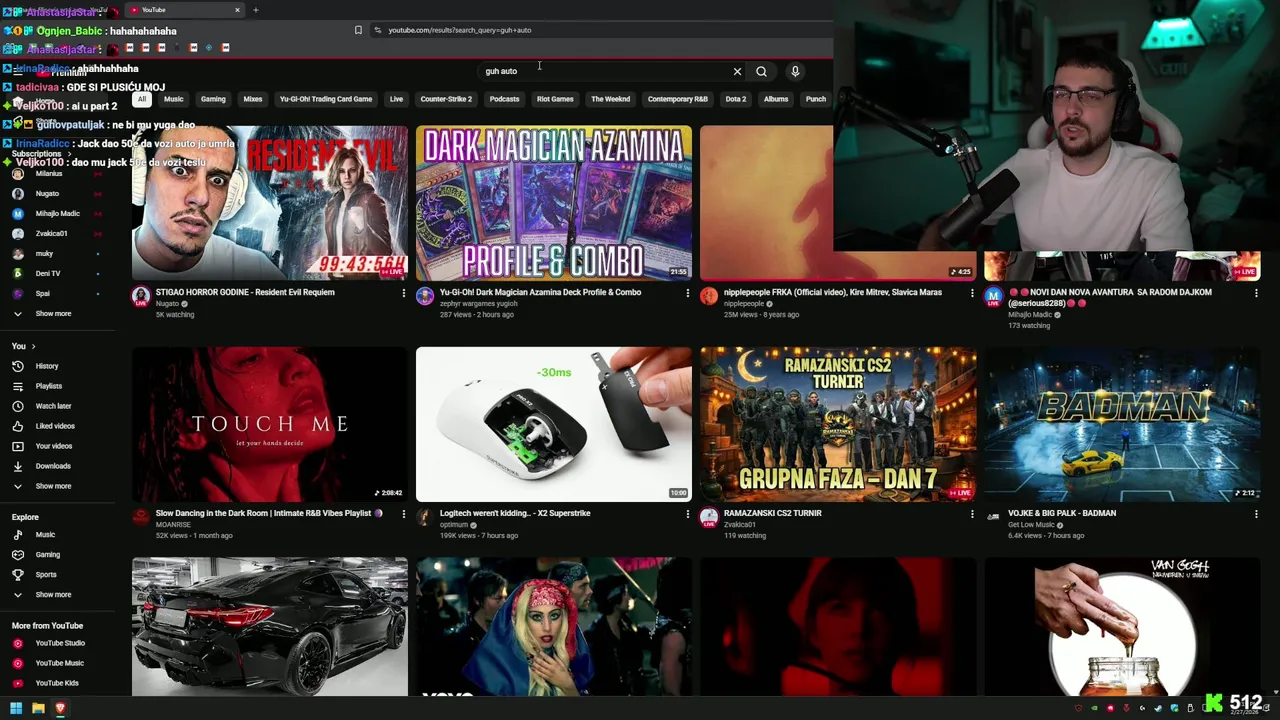This screenshot has height=720, width=1280.
Task: Open Mihajlo Madic in subscriptions sidebar
Action: click(57, 214)
